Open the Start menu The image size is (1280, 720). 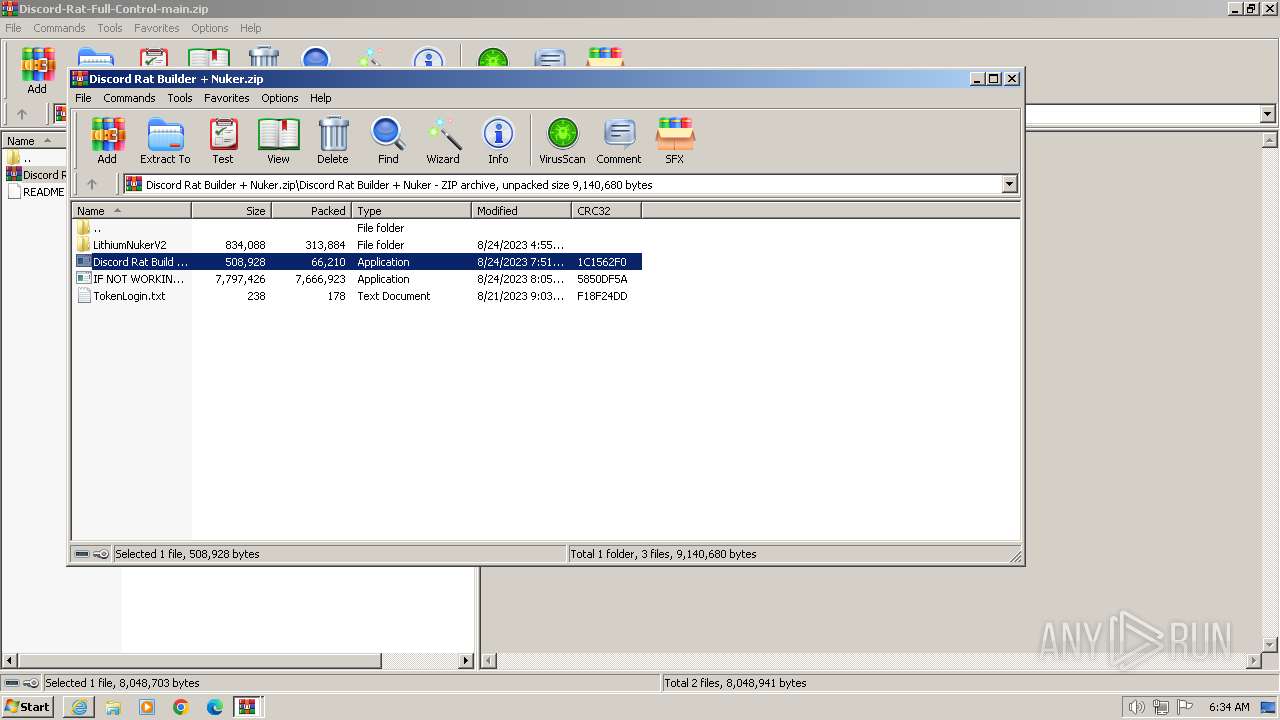(x=27, y=707)
